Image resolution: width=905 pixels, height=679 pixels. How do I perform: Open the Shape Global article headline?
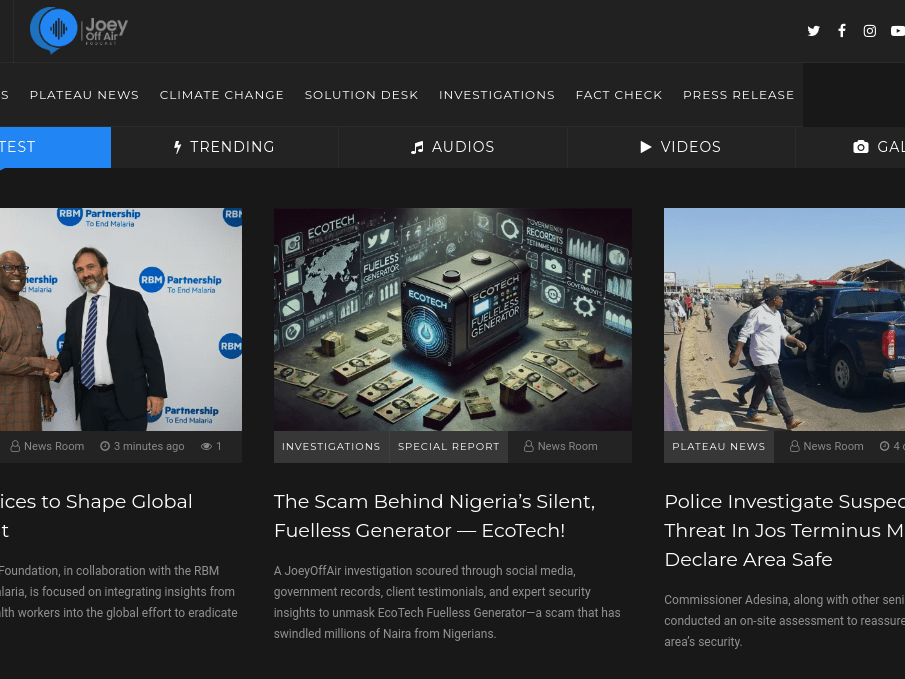[96, 516]
